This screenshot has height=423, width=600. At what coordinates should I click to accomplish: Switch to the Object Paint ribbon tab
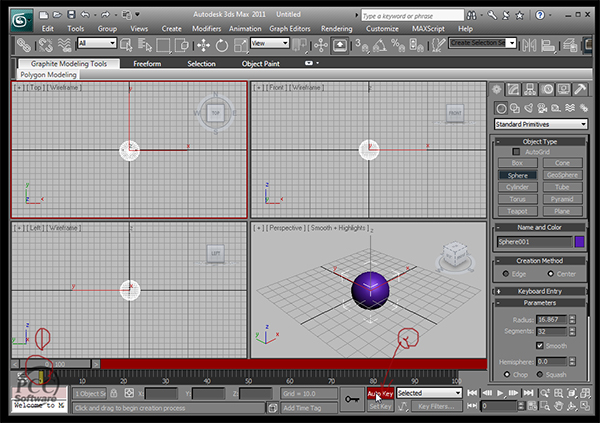point(261,64)
